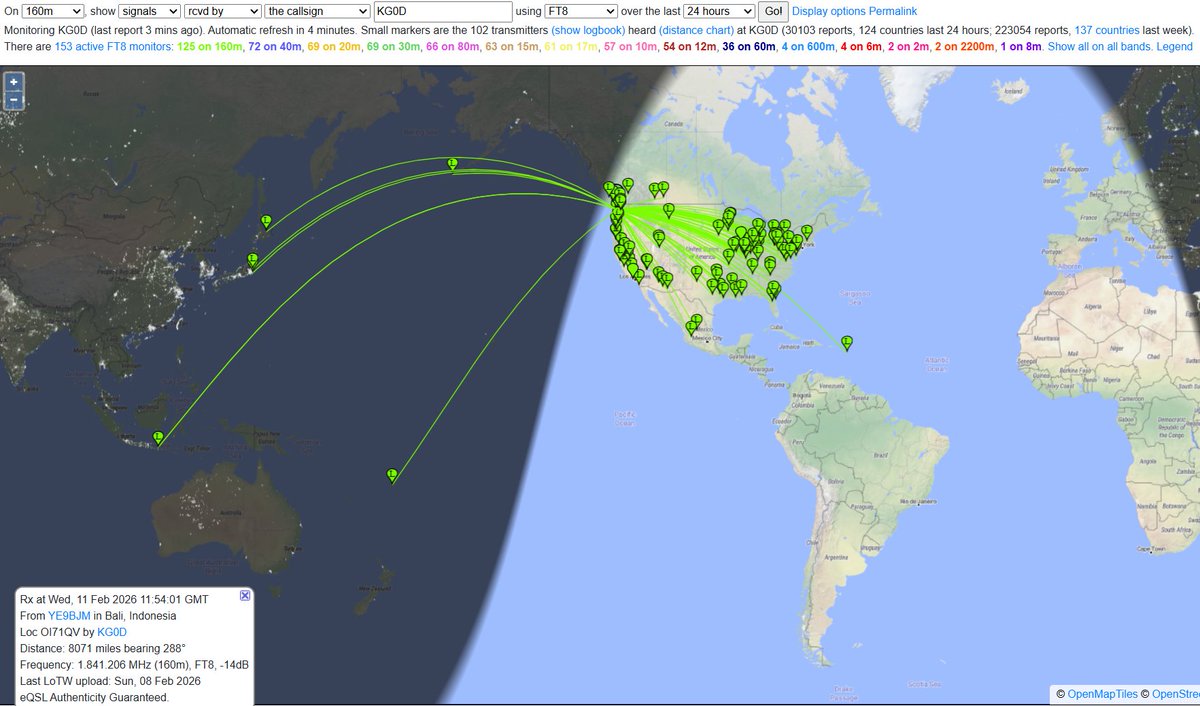Select the '36 on 60m' band link
This screenshot has height=706, width=1200.
tap(748, 47)
